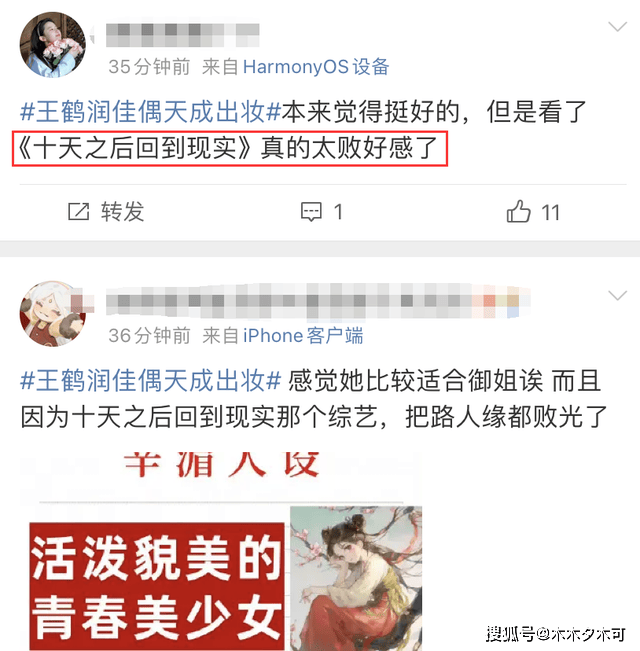Click the iPhone 客户端 source link
The width and height of the screenshot is (640, 651).
pos(303,335)
